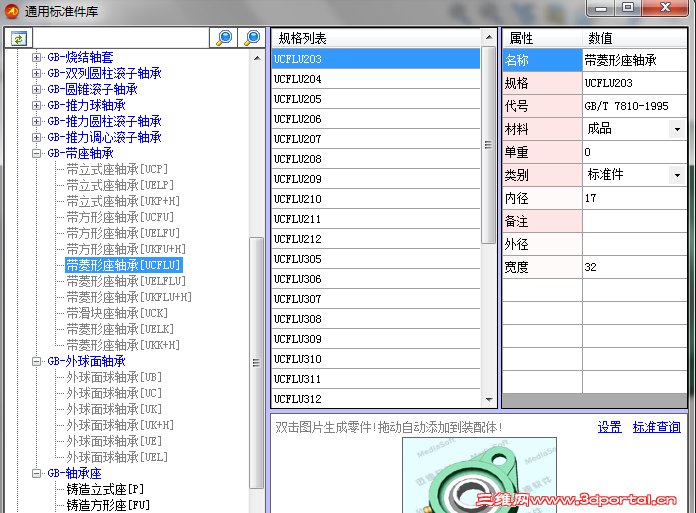
Task: Select UCFLU305 in the spec list
Action: tap(376, 259)
